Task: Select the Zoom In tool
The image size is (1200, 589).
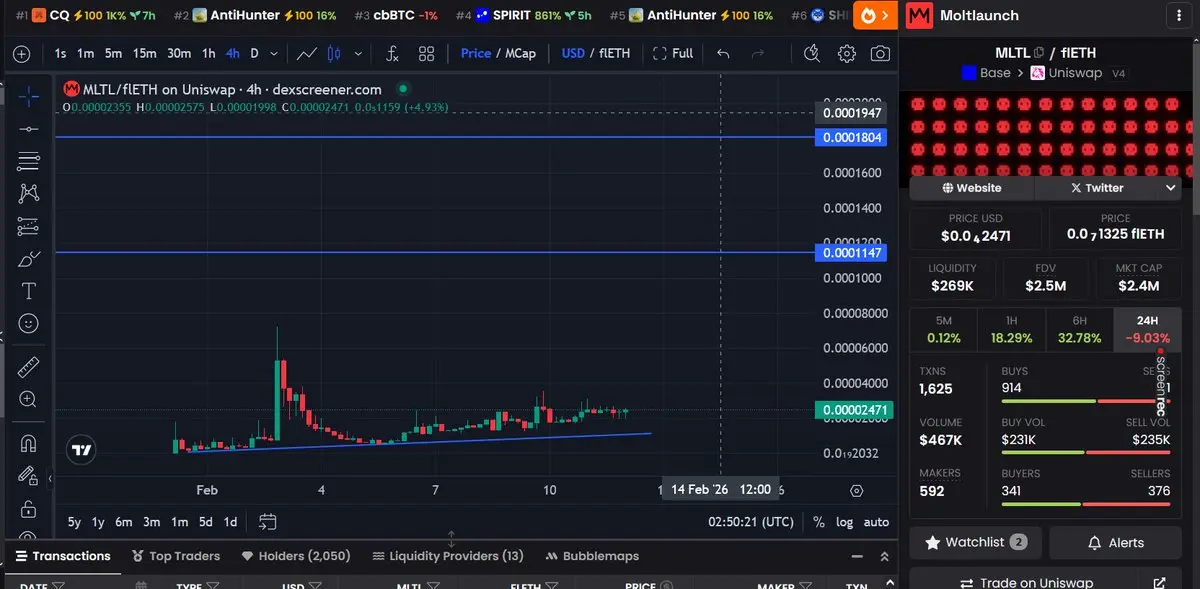Action: [x=28, y=399]
